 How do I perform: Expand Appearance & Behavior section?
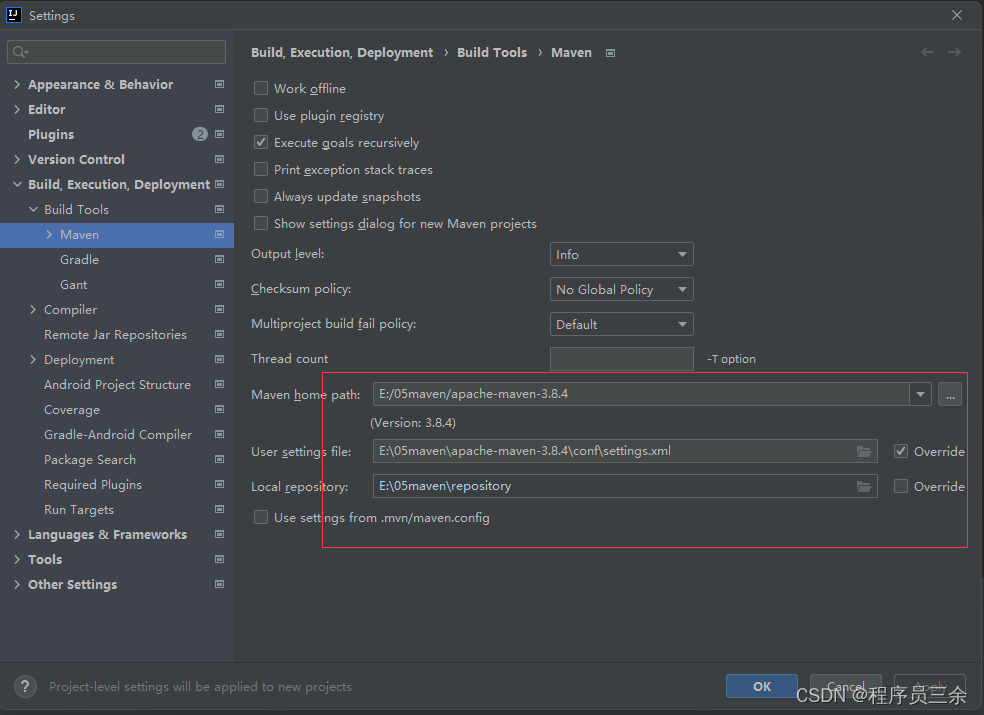[x=17, y=84]
